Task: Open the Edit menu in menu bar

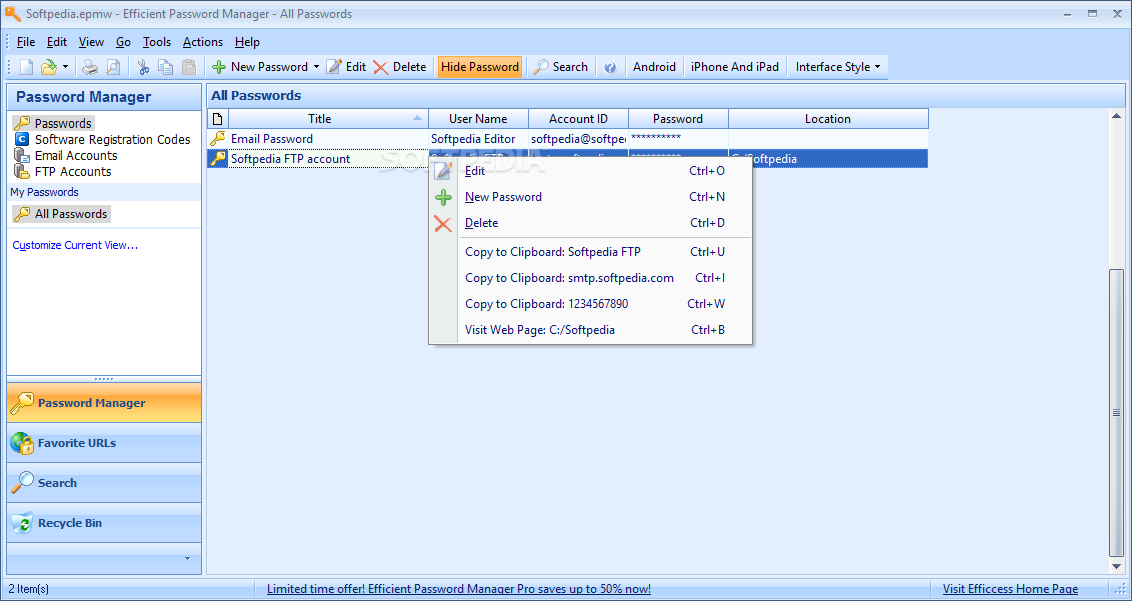Action: (x=57, y=42)
